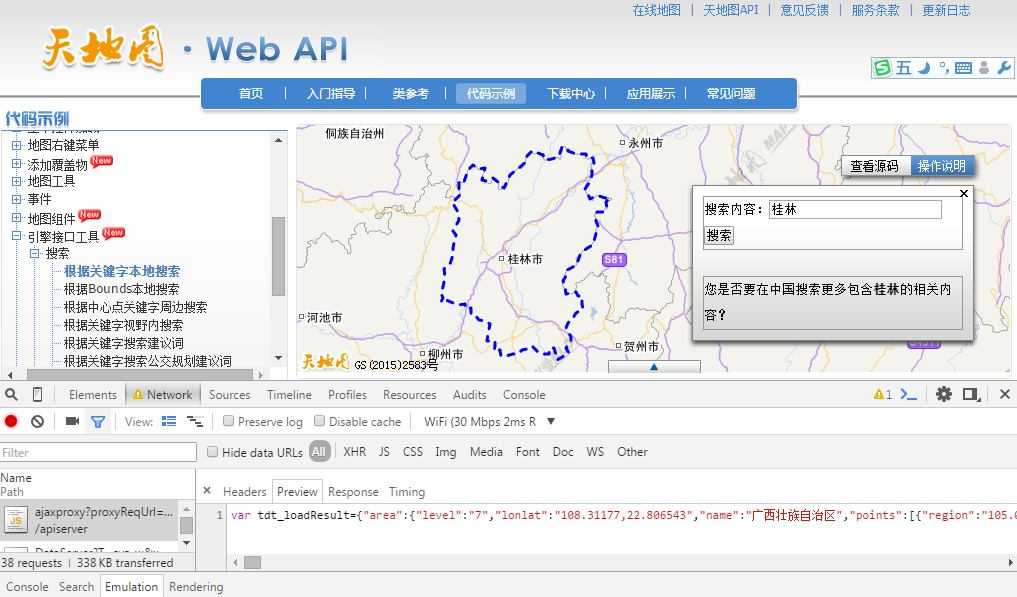The image size is (1017, 597).
Task: Stop recording with the red record button
Action: (11, 421)
